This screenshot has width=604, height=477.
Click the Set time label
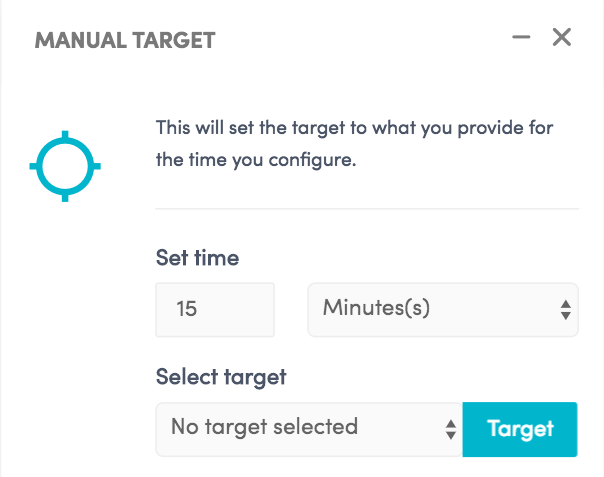point(197,257)
